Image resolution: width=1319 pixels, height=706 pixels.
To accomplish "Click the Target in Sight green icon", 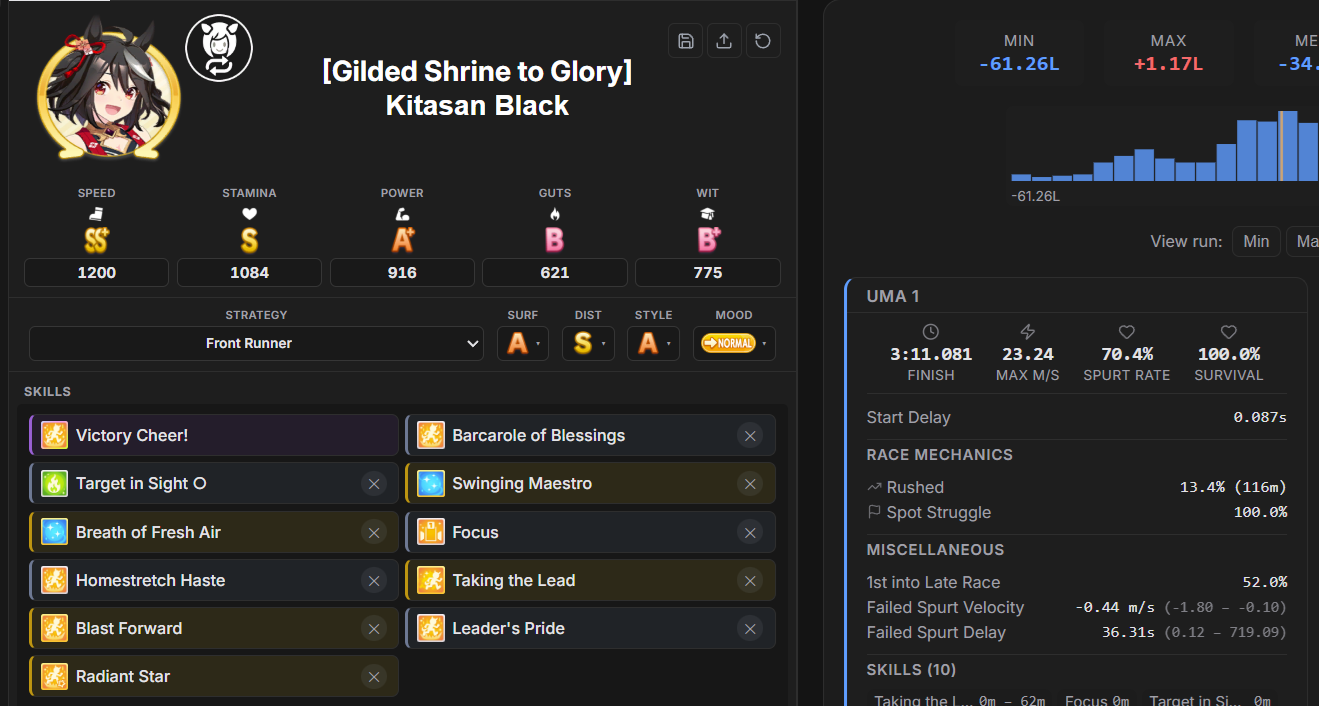I will 54,484.
